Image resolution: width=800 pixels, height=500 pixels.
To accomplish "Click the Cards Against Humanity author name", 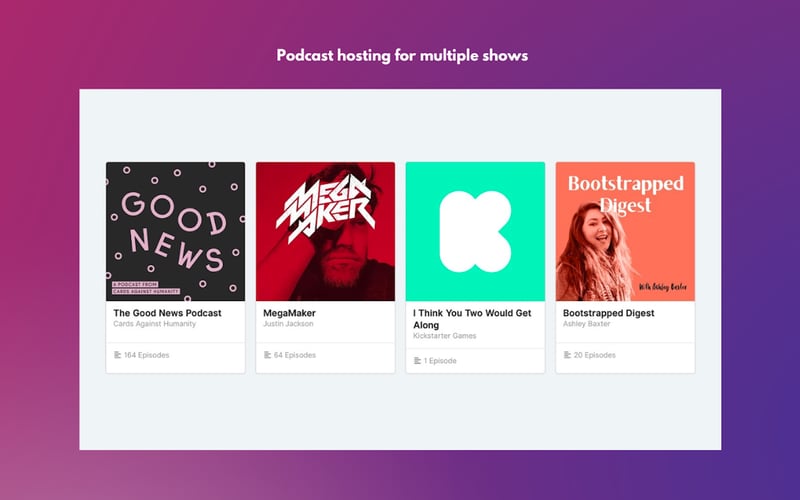I will pos(155,324).
